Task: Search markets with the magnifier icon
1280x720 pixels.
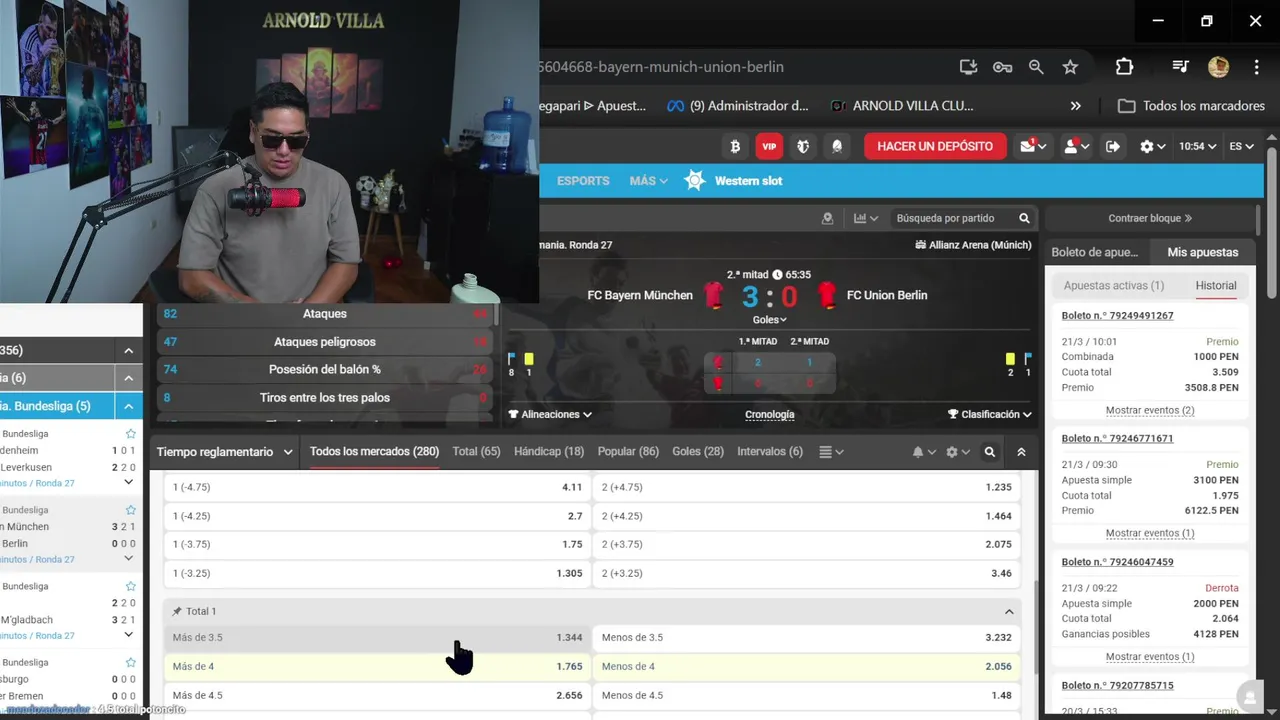Action: [990, 452]
